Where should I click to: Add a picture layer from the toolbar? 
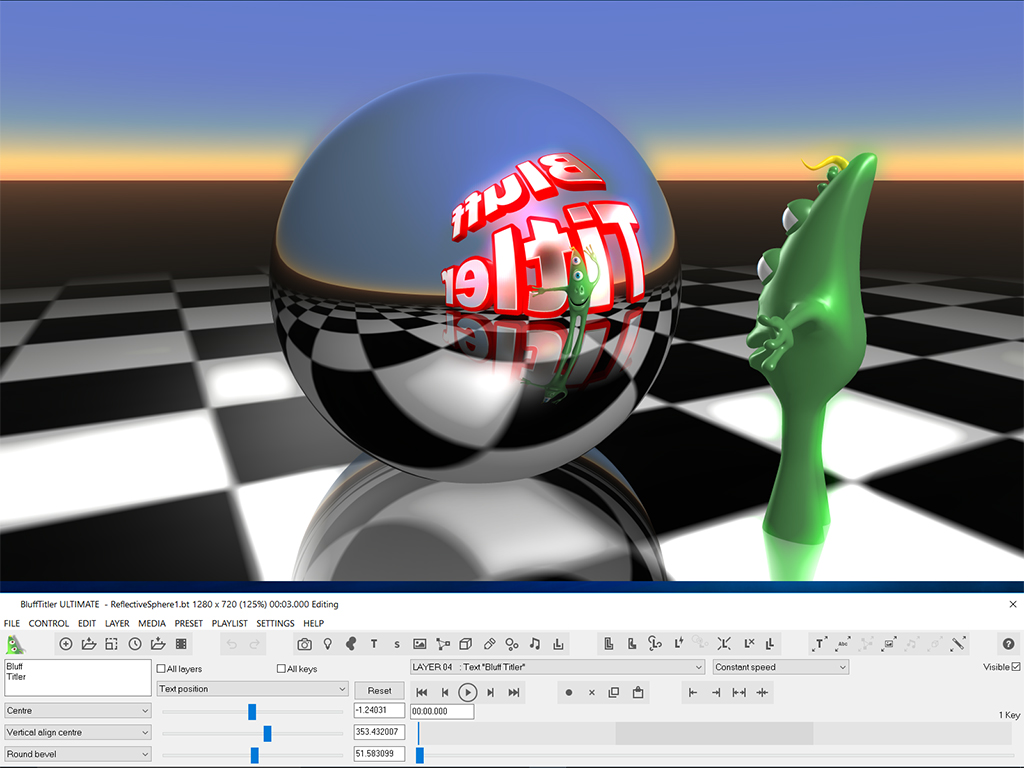click(420, 644)
